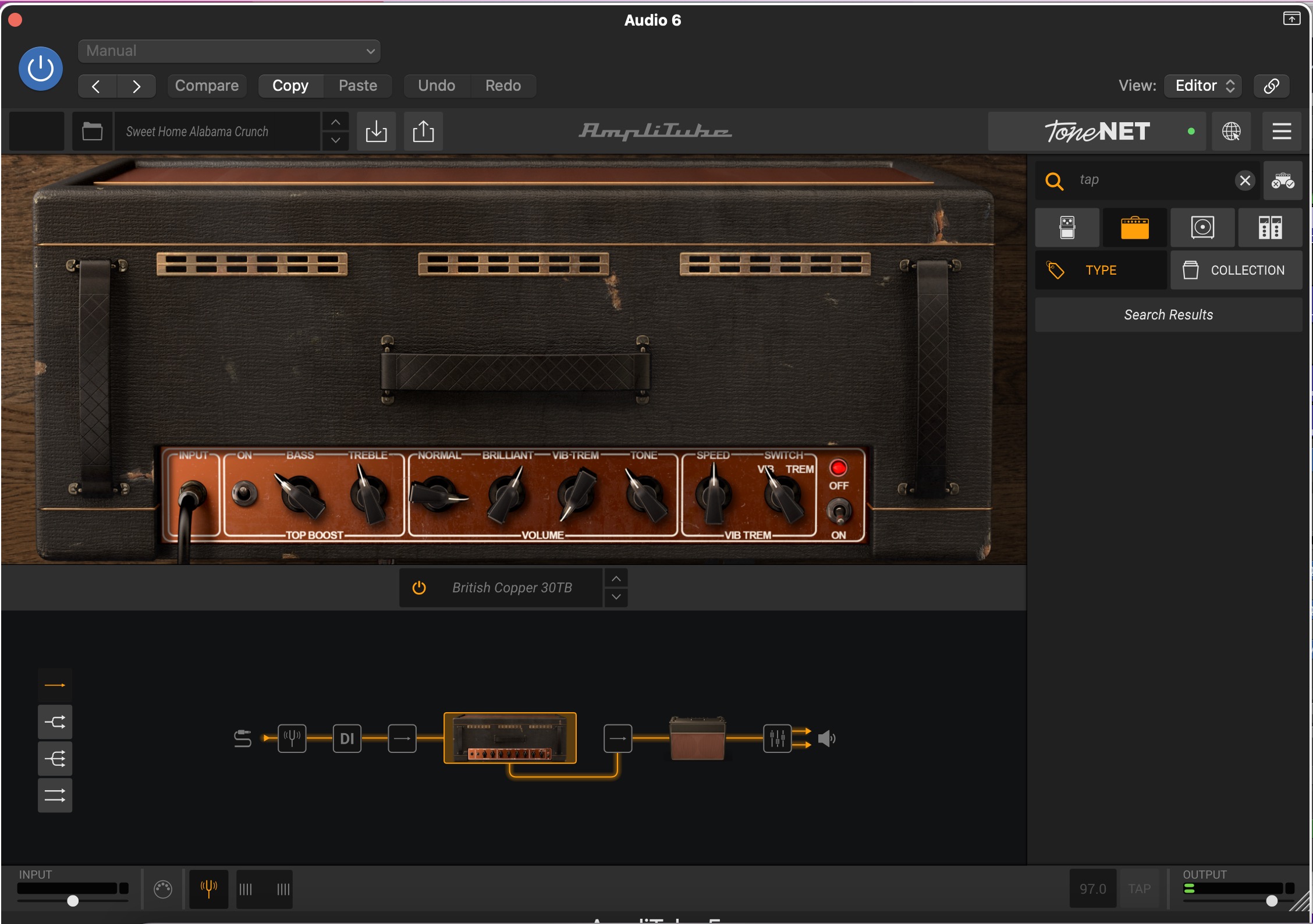Toggle the plug-in power bypass button
This screenshot has height=924, width=1313.
(41, 69)
